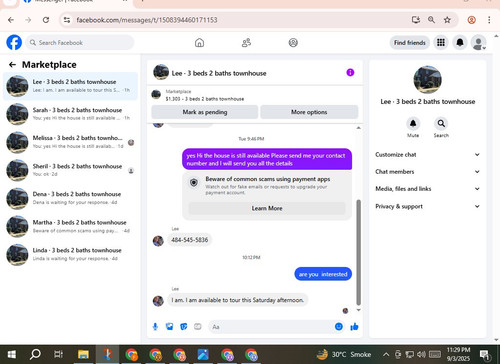
Task: Go back using the Marketplace back arrow
Action: pyautogui.click(x=12, y=65)
